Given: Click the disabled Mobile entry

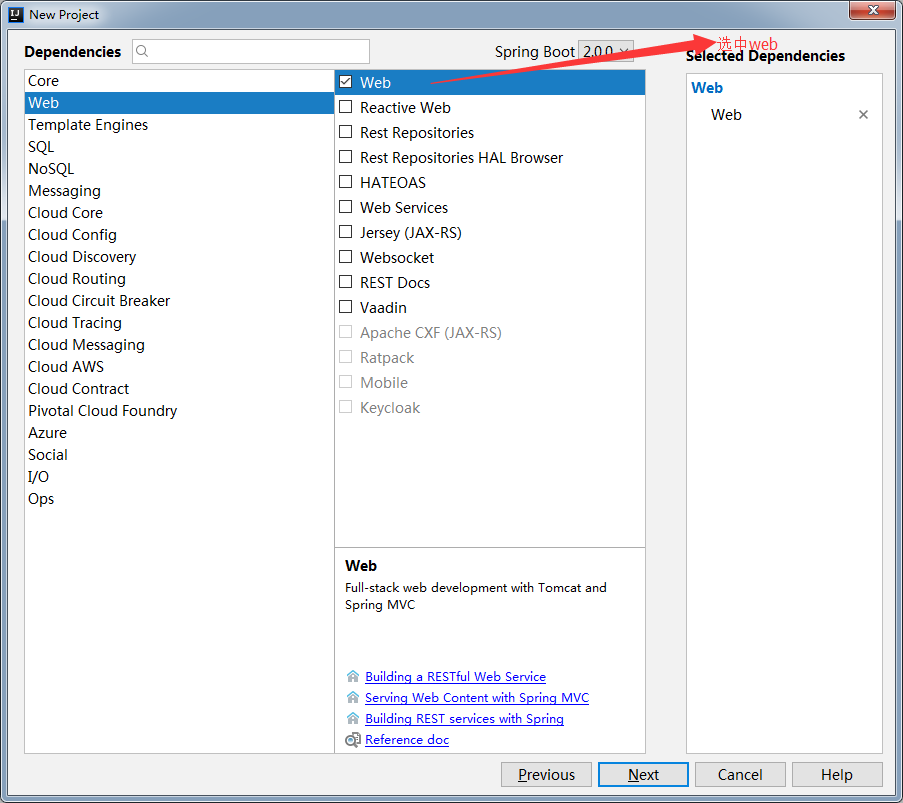Looking at the screenshot, I should (384, 382).
